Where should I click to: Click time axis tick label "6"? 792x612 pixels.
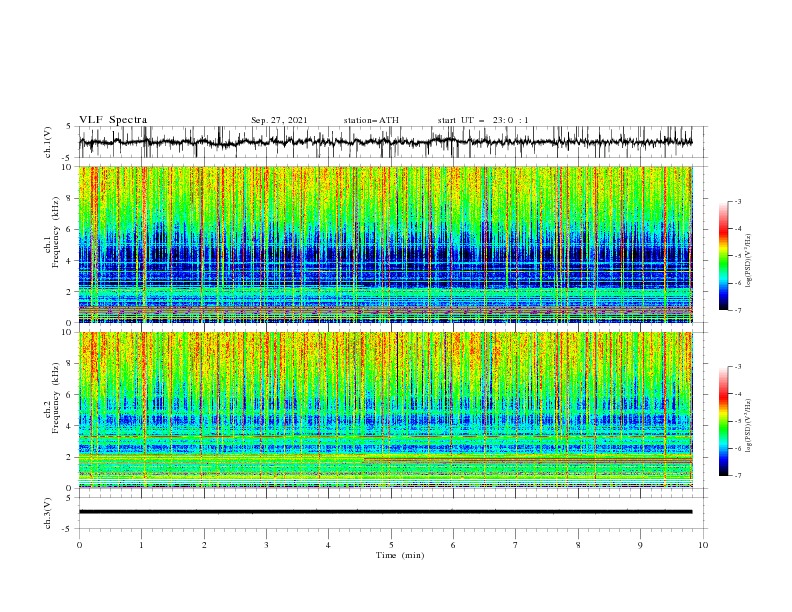453,545
